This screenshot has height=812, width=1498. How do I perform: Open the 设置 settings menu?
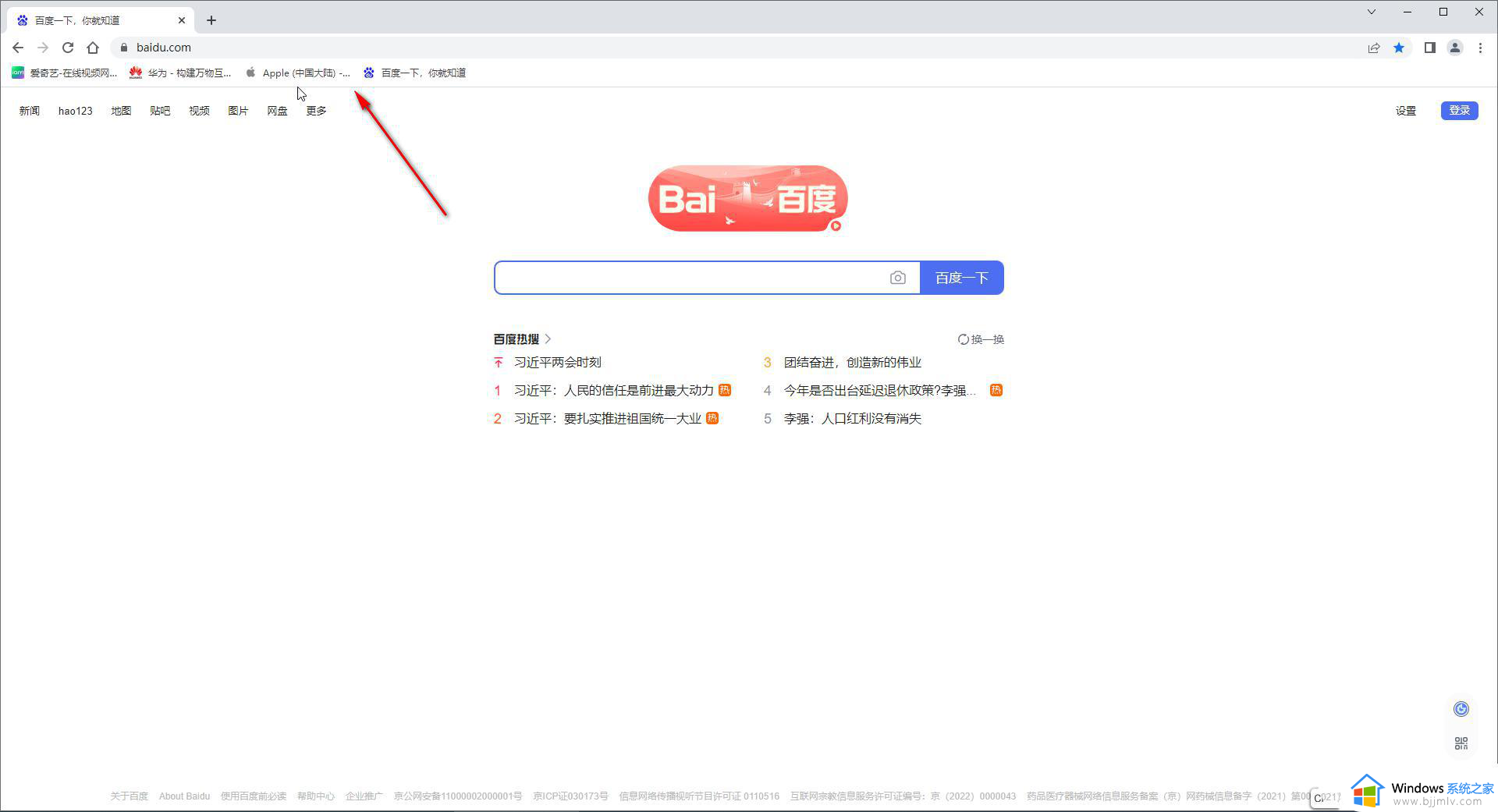click(1406, 111)
